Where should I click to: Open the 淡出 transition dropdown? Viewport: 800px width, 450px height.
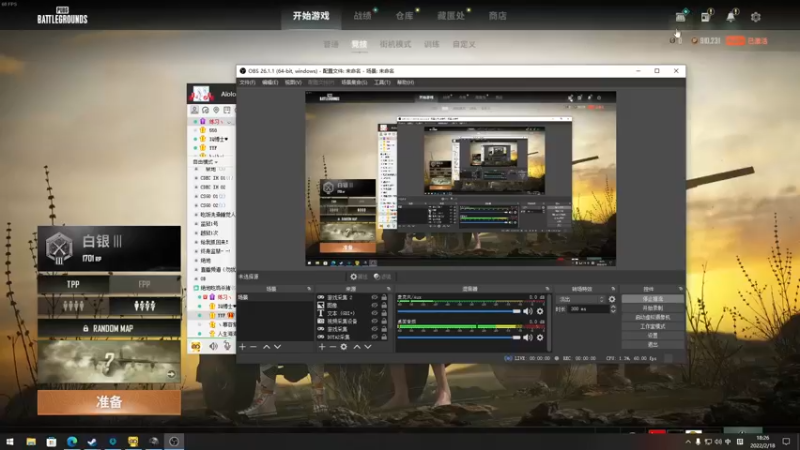[x=581, y=299]
